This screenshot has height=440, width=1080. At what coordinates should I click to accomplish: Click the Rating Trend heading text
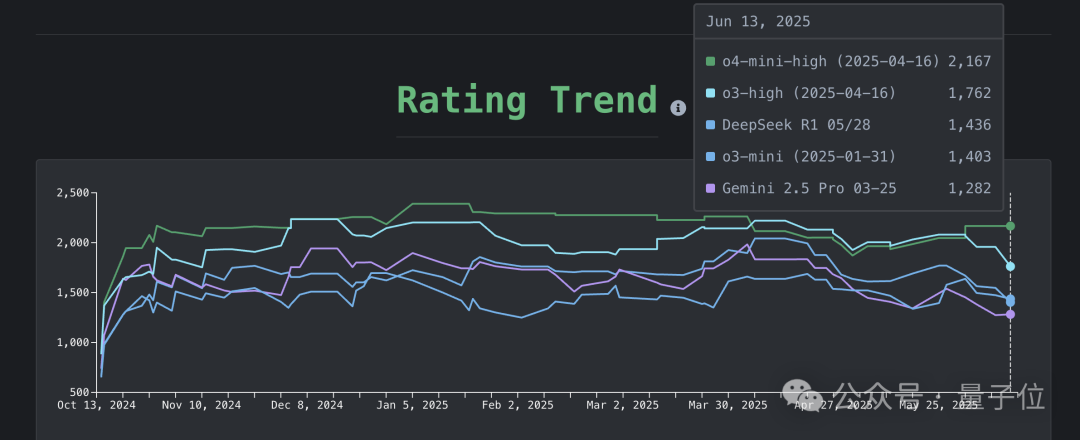[x=527, y=101]
